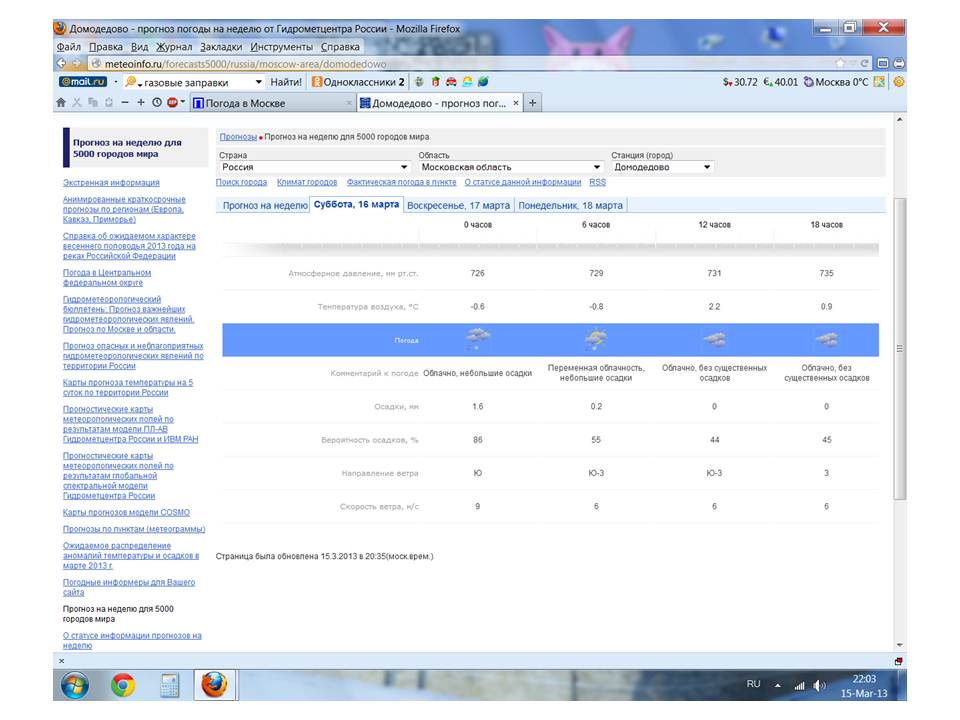Viewport: 960px width, 720px height.
Task: Click the Найти! search button
Action: coord(286,82)
